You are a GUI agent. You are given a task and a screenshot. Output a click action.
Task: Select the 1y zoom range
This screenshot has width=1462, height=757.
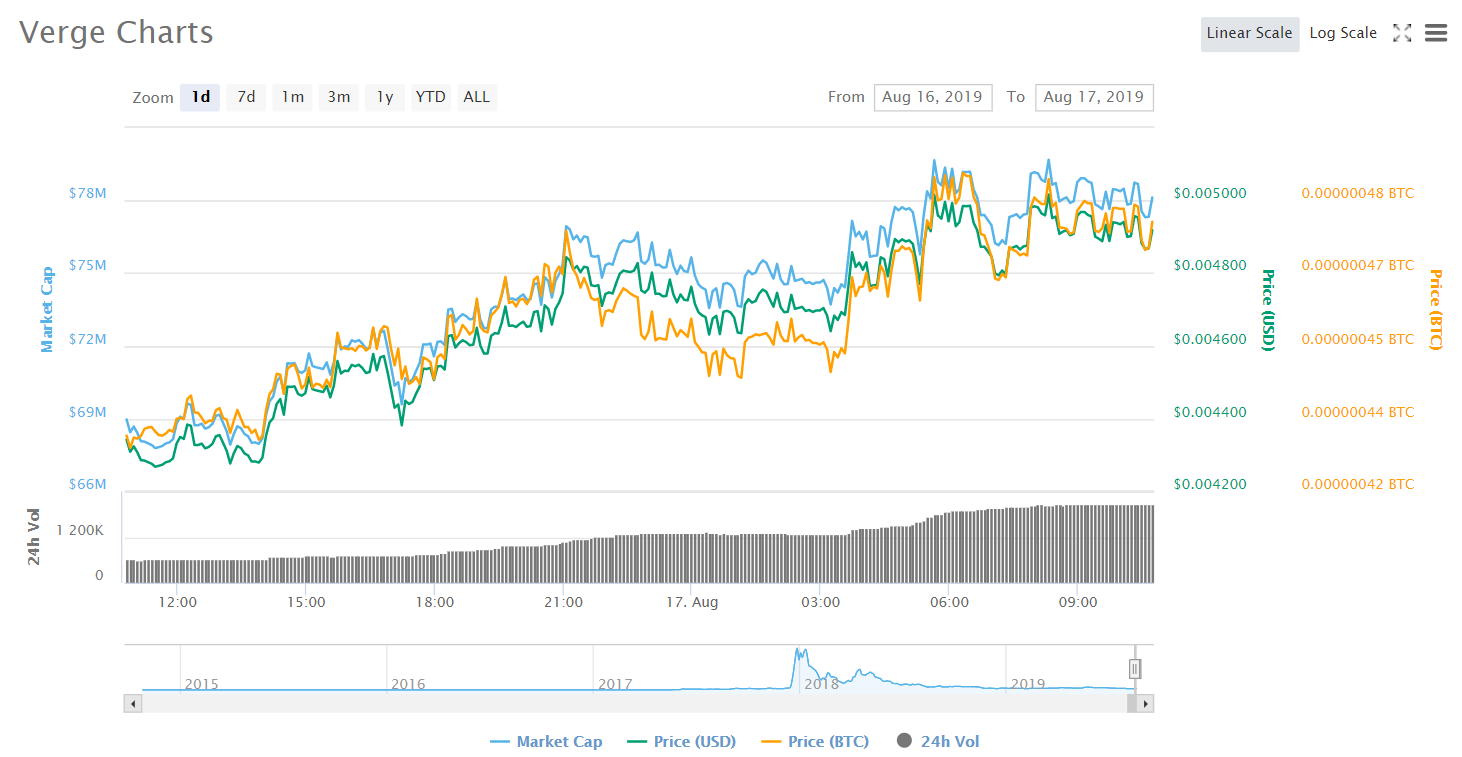pyautogui.click(x=385, y=97)
